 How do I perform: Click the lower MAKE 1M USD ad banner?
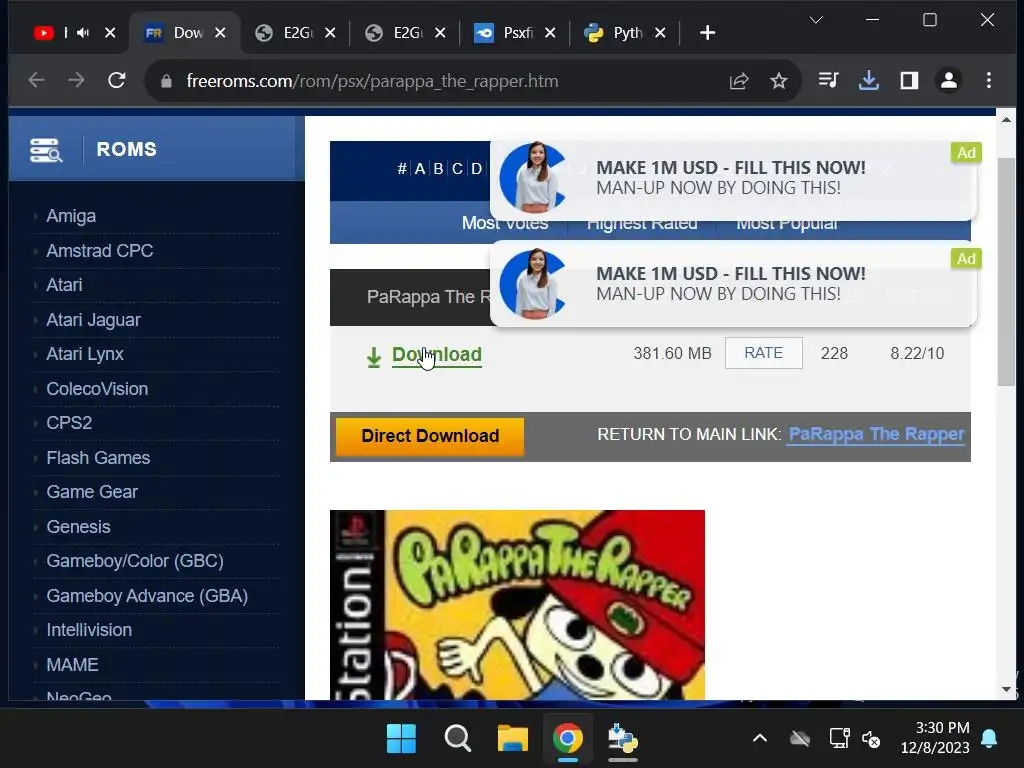click(x=733, y=283)
